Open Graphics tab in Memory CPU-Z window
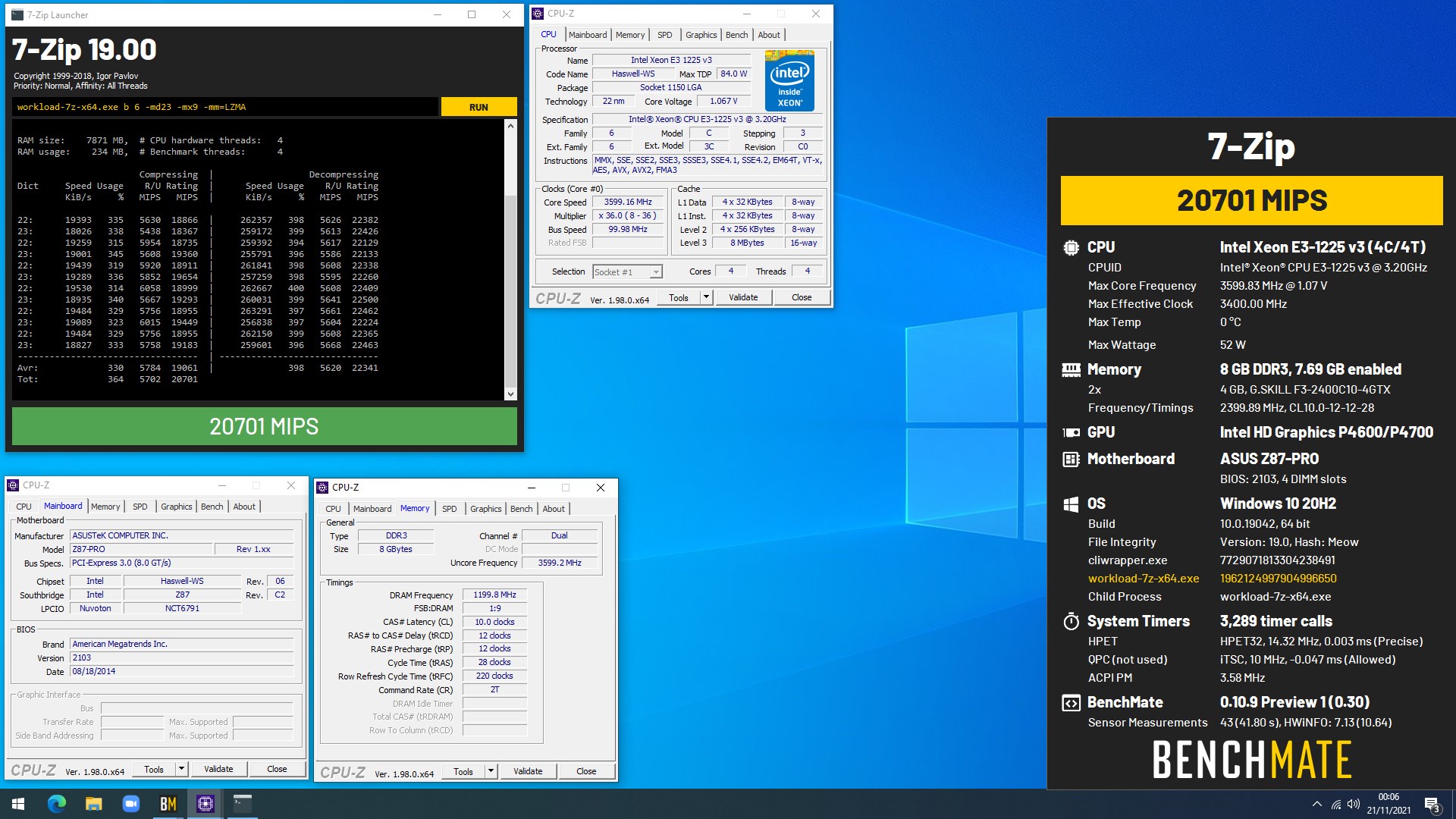 pyautogui.click(x=485, y=509)
